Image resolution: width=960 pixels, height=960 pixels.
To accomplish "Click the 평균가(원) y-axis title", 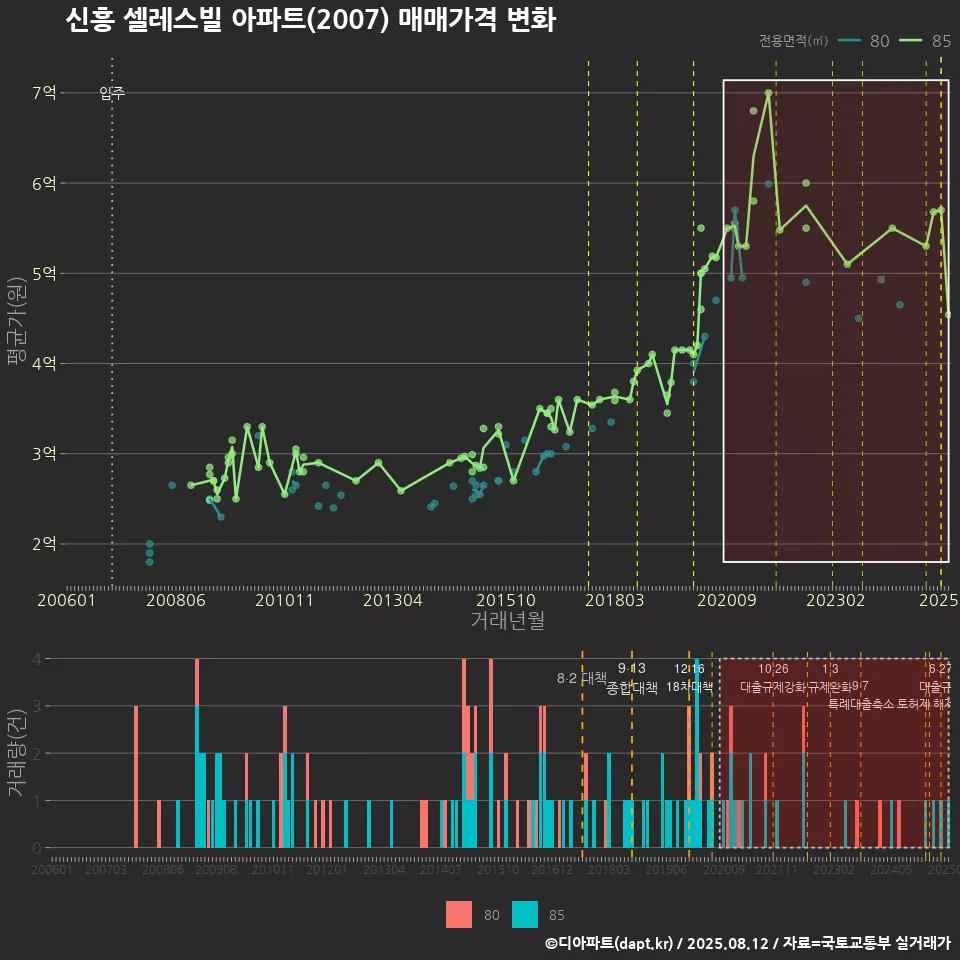I will tap(17, 321).
